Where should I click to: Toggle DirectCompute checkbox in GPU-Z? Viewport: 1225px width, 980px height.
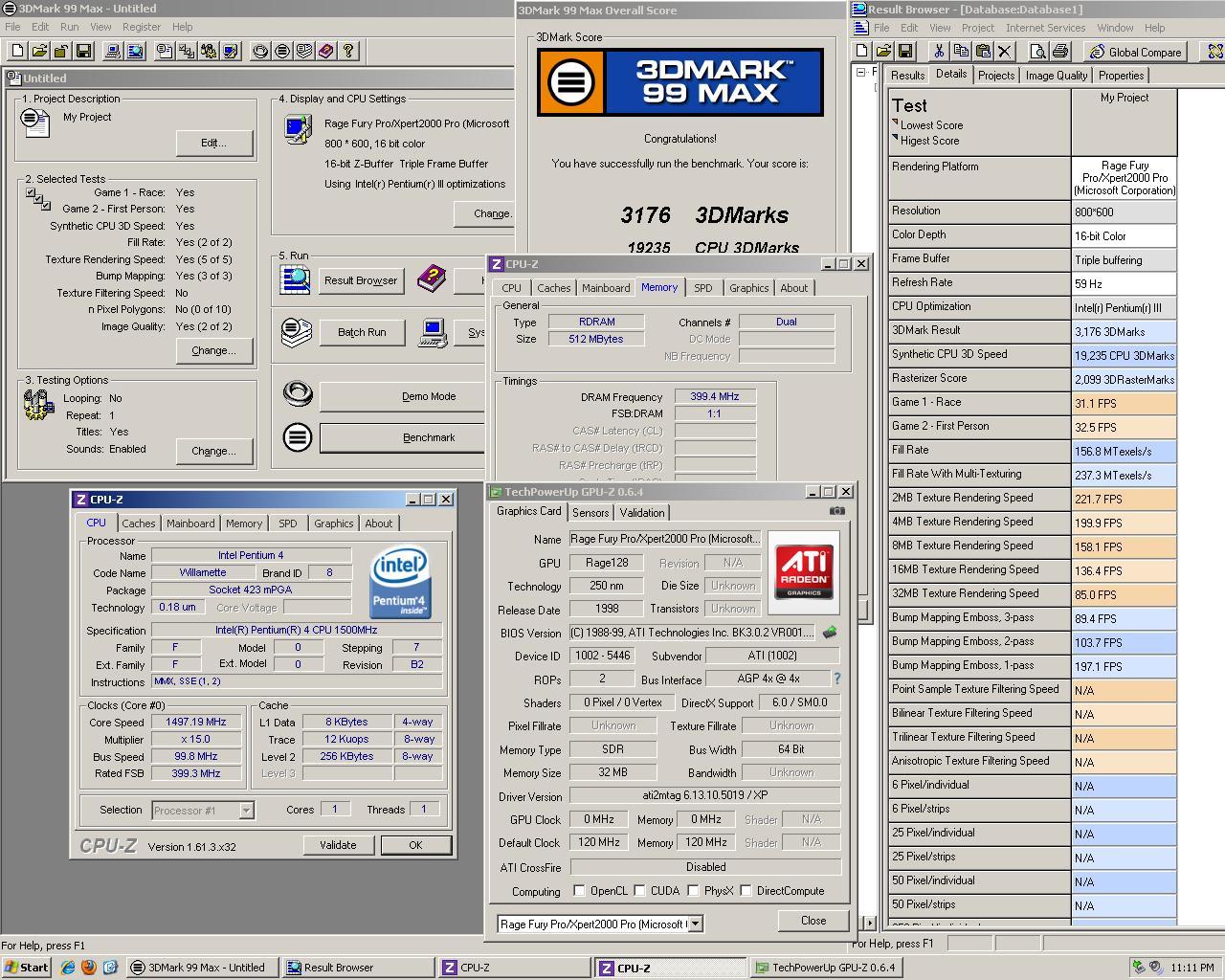point(746,890)
